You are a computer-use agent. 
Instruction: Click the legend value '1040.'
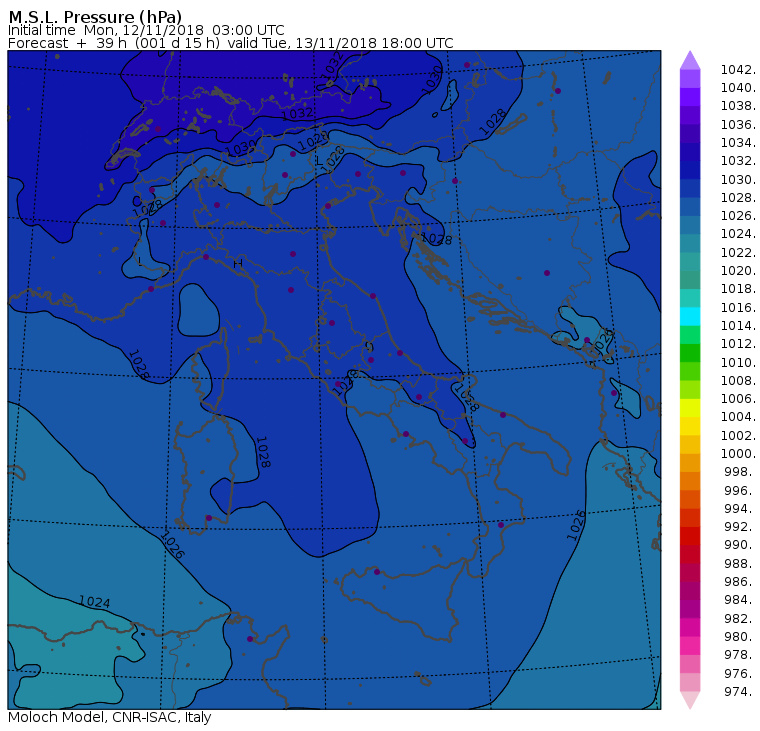coord(738,88)
